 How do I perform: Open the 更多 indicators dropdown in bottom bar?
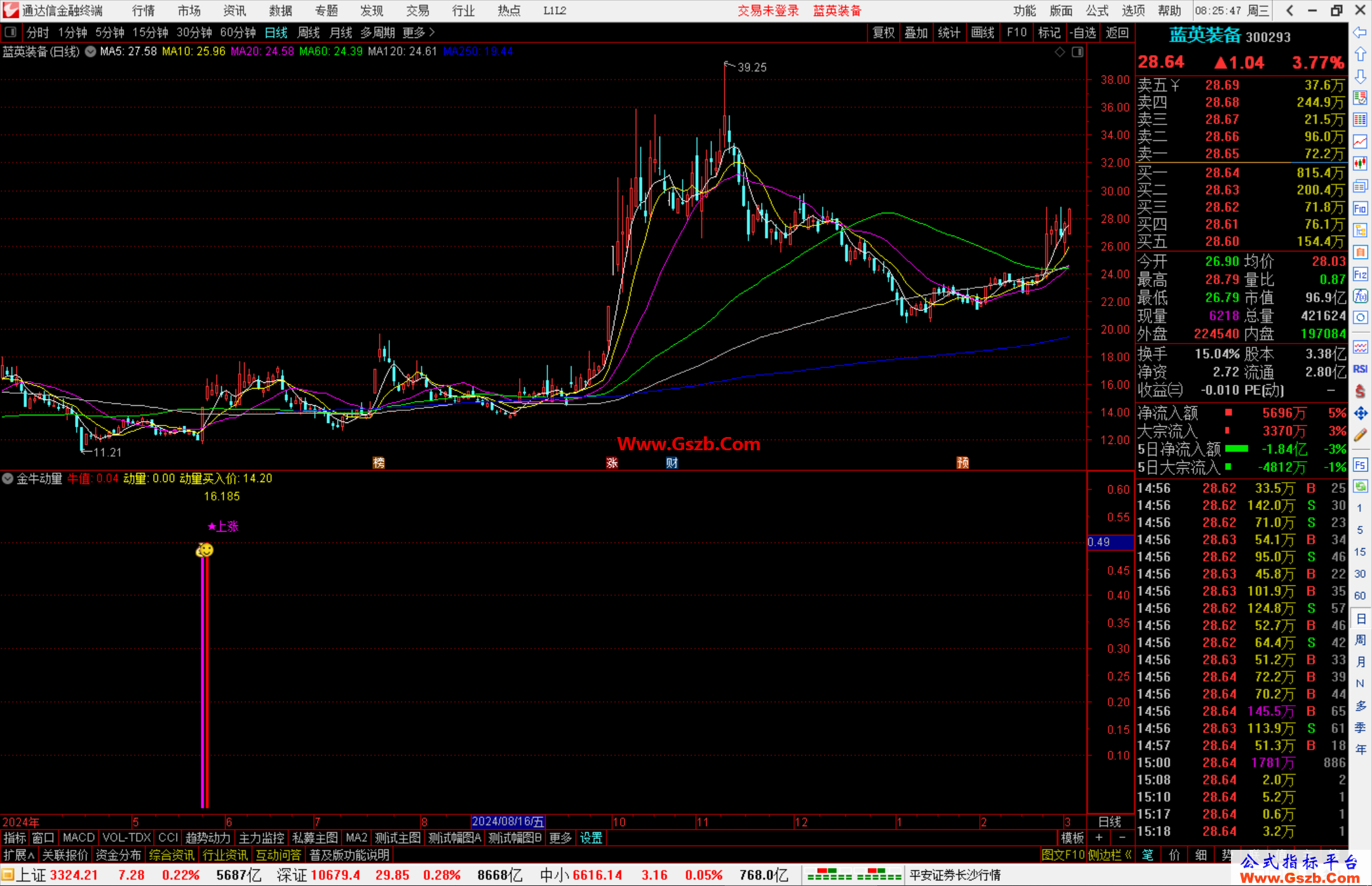click(x=560, y=838)
